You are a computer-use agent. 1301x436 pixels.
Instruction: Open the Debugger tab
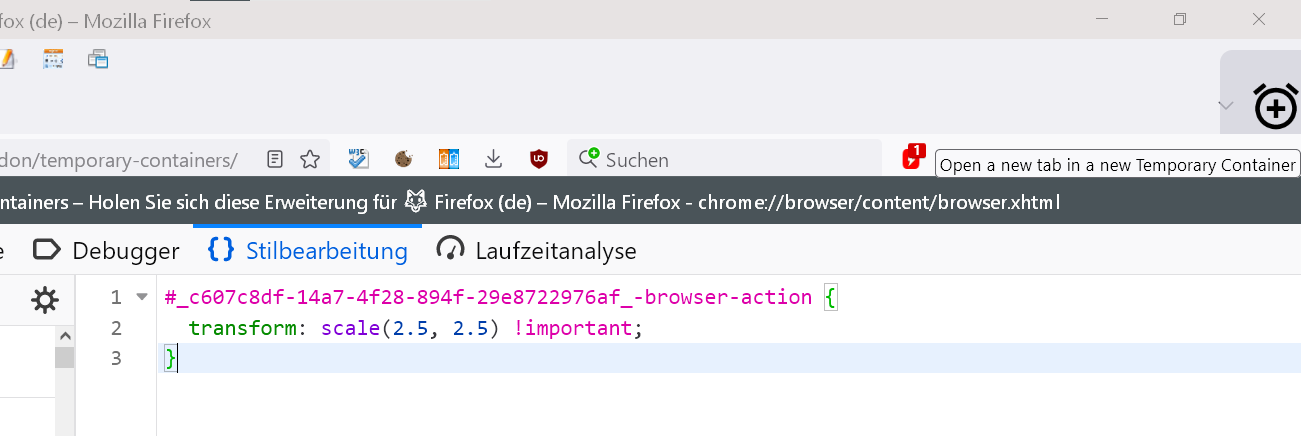pyautogui.click(x=106, y=250)
